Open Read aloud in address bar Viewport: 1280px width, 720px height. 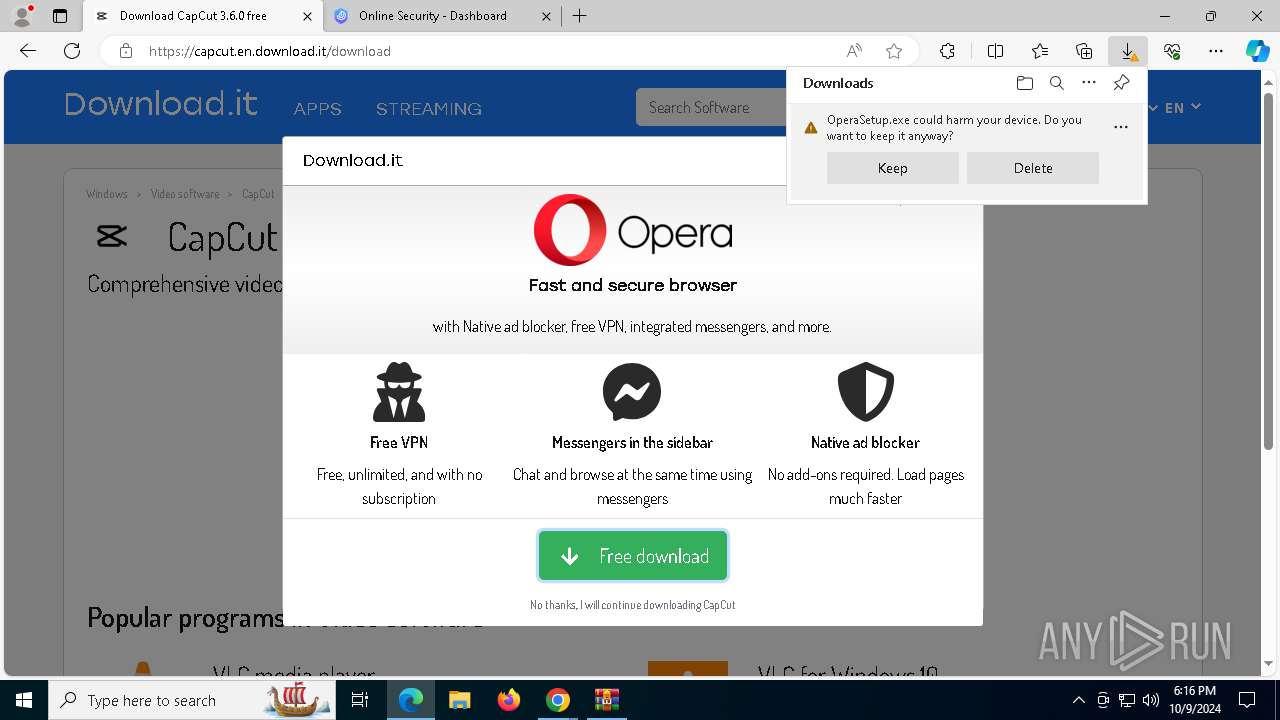tap(854, 51)
